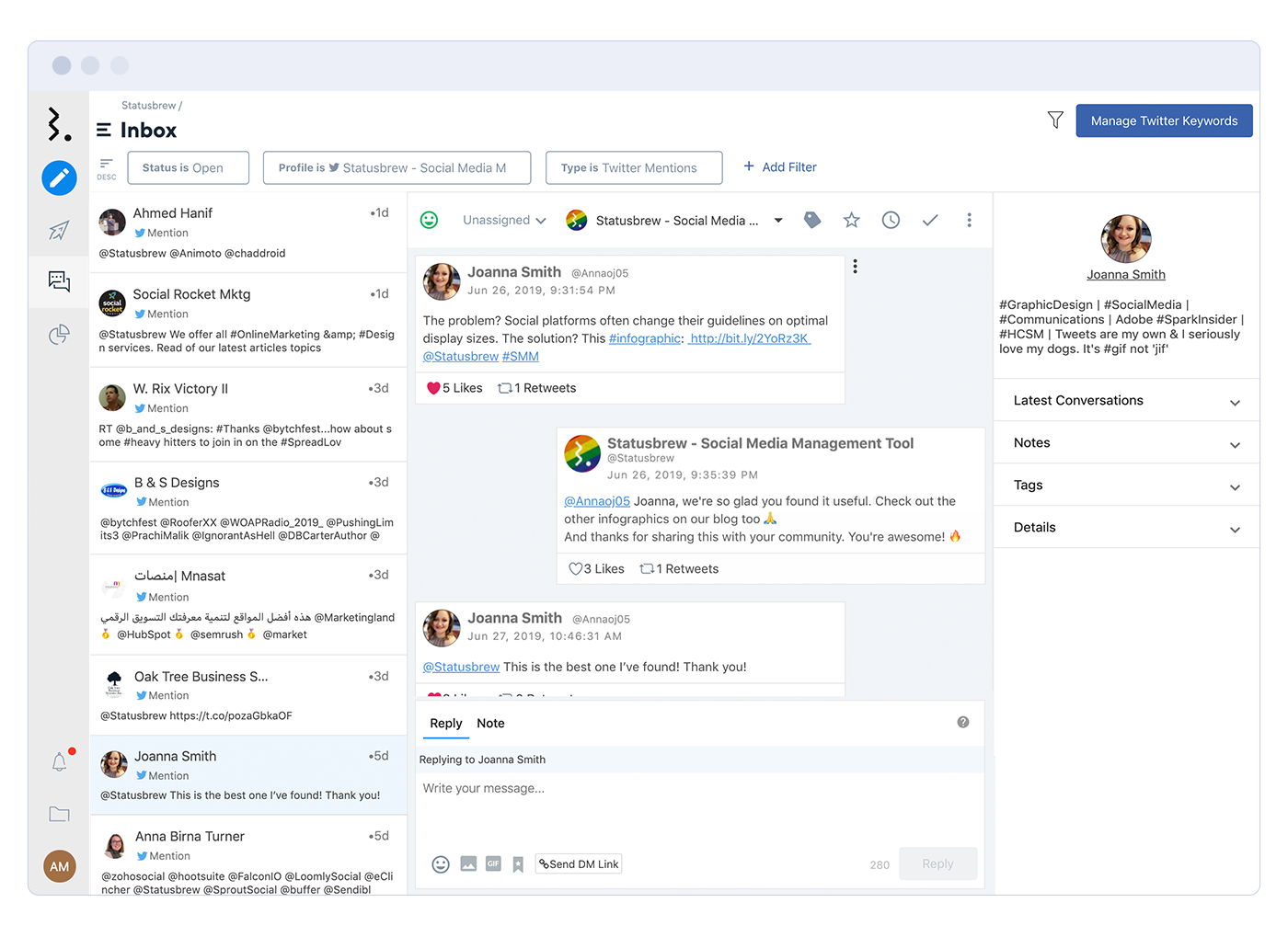Viewport: 1288px width, 937px height.
Task: Click Manage Twitter Keywords button
Action: coord(1164,120)
